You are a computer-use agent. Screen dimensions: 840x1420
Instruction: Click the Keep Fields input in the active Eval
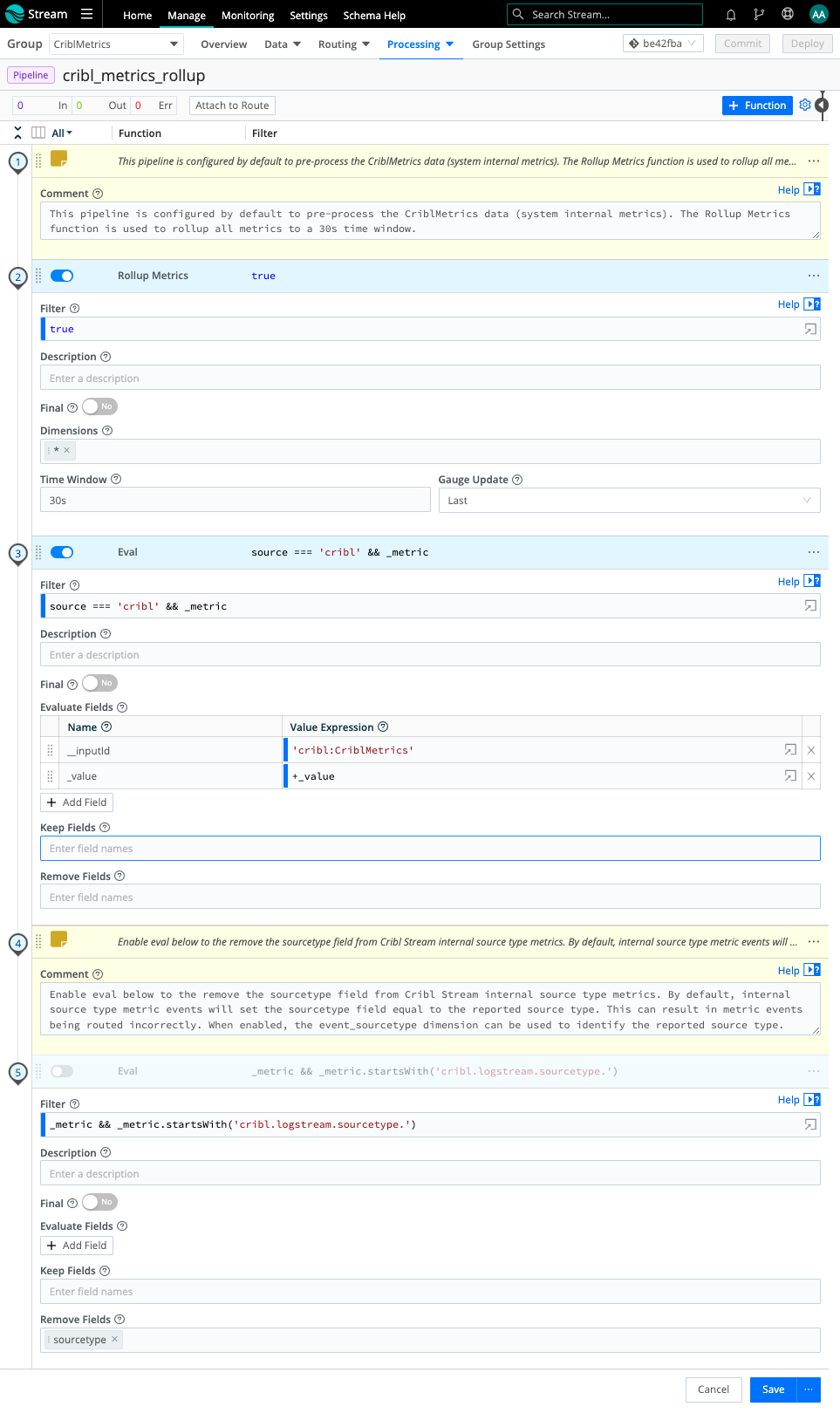coord(430,849)
